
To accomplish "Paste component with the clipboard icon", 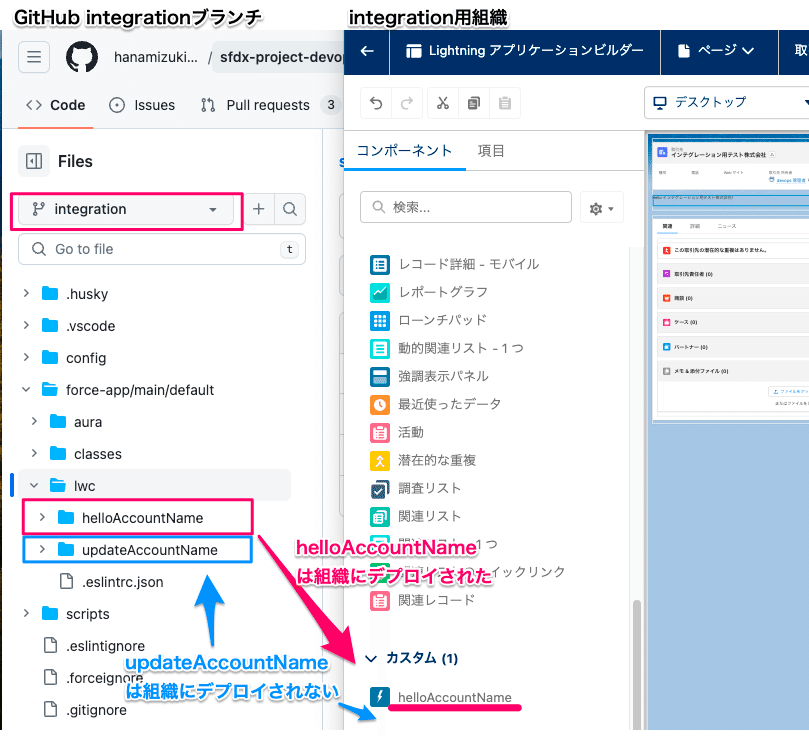I will click(505, 104).
